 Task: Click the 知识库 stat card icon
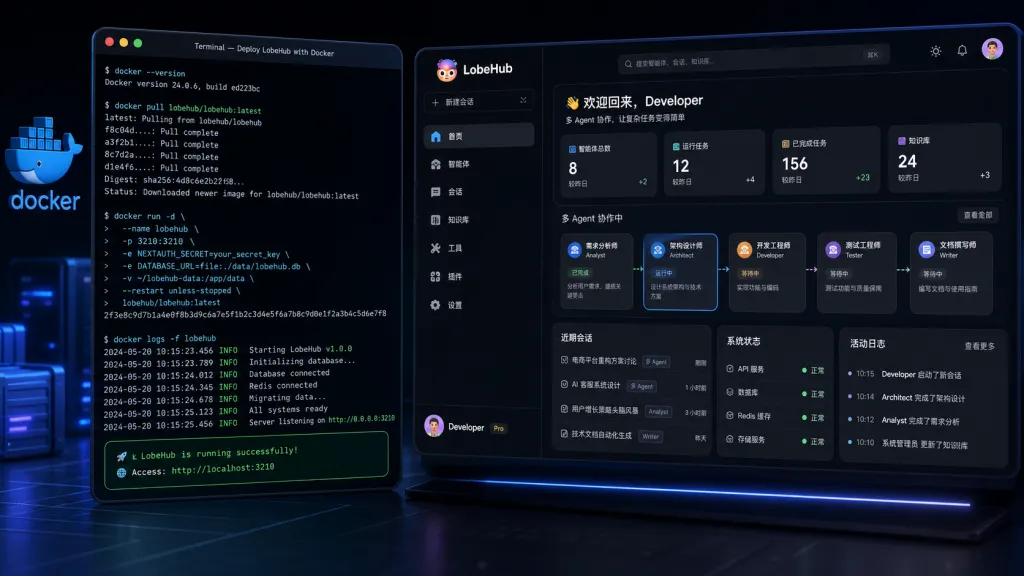click(x=902, y=141)
